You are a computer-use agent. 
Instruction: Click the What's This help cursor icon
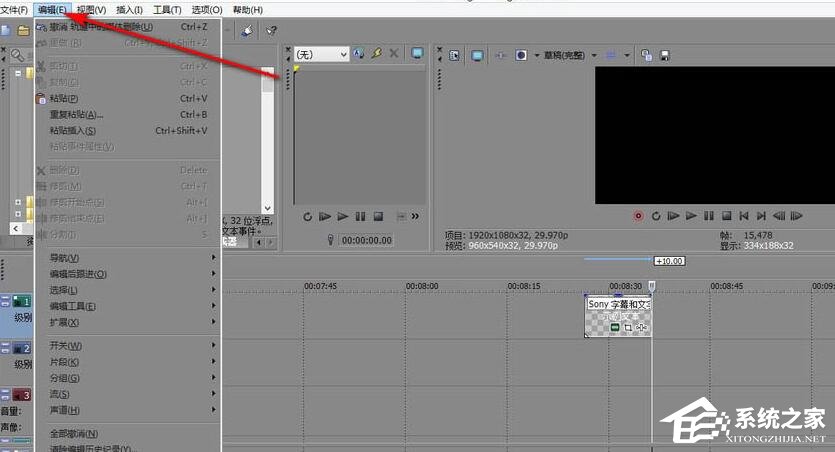[271, 31]
